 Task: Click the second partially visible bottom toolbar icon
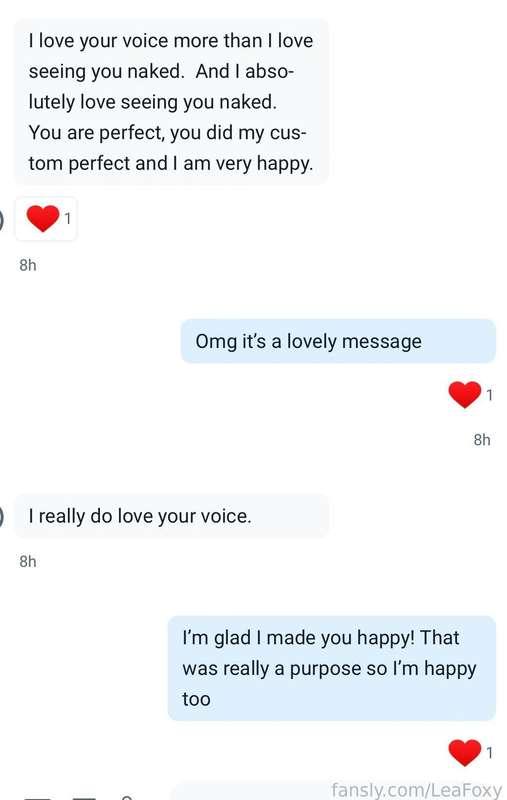(84, 797)
